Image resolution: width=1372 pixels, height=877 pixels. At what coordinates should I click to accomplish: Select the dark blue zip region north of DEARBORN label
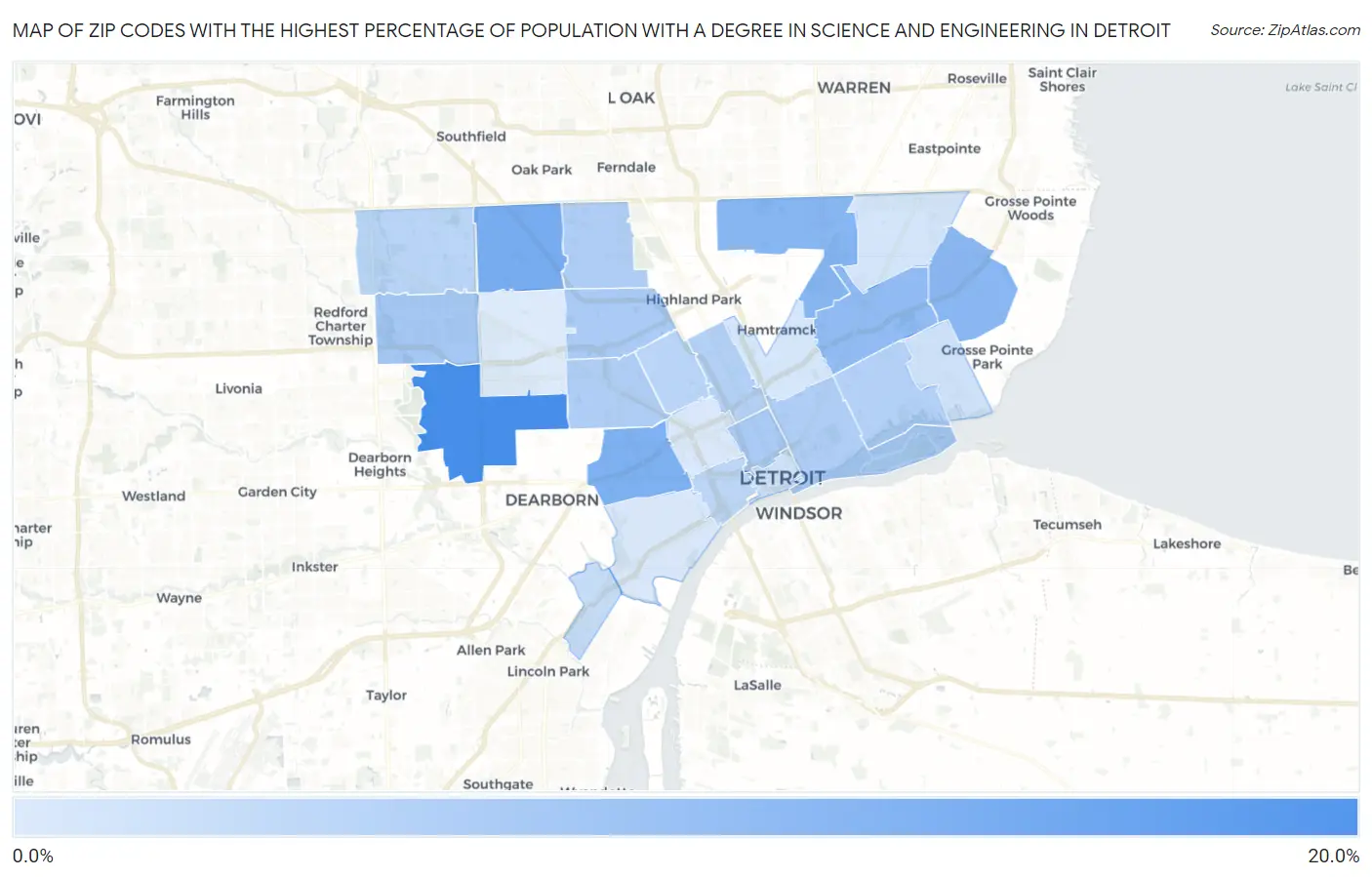pyautogui.click(x=637, y=465)
